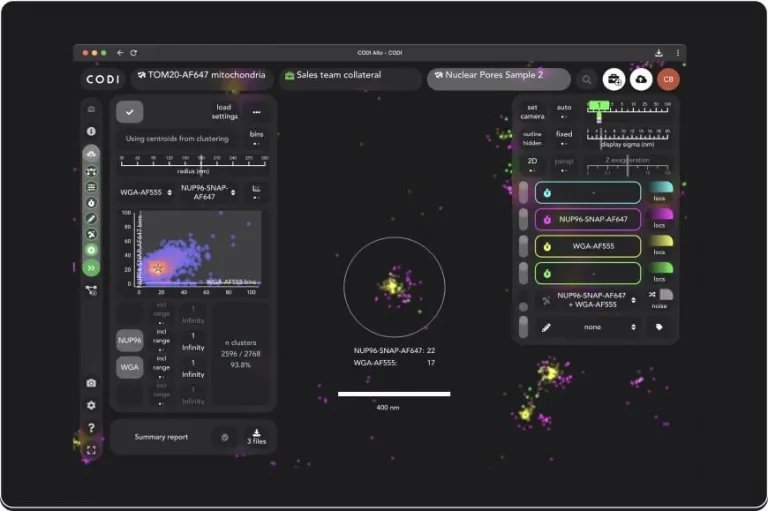Click the WGA channel button
Screen dimensions: 768x511
click(x=130, y=367)
